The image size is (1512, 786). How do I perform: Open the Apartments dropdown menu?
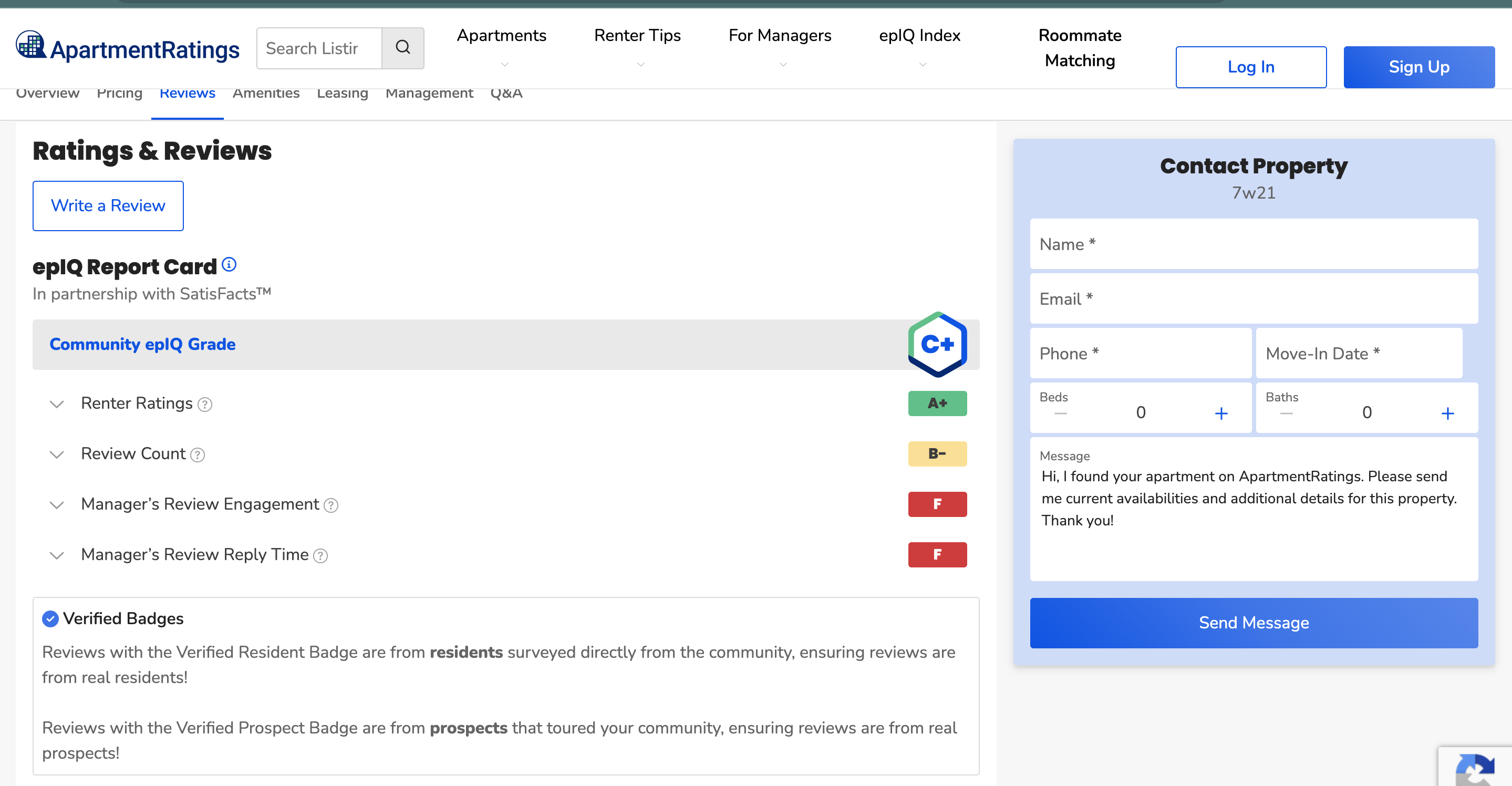(502, 35)
